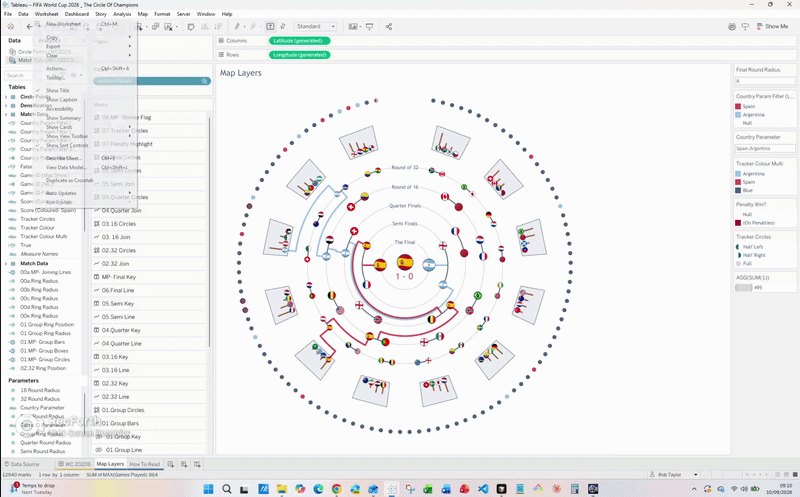
Task: Open the Standard fit dropdown
Action: (316, 27)
